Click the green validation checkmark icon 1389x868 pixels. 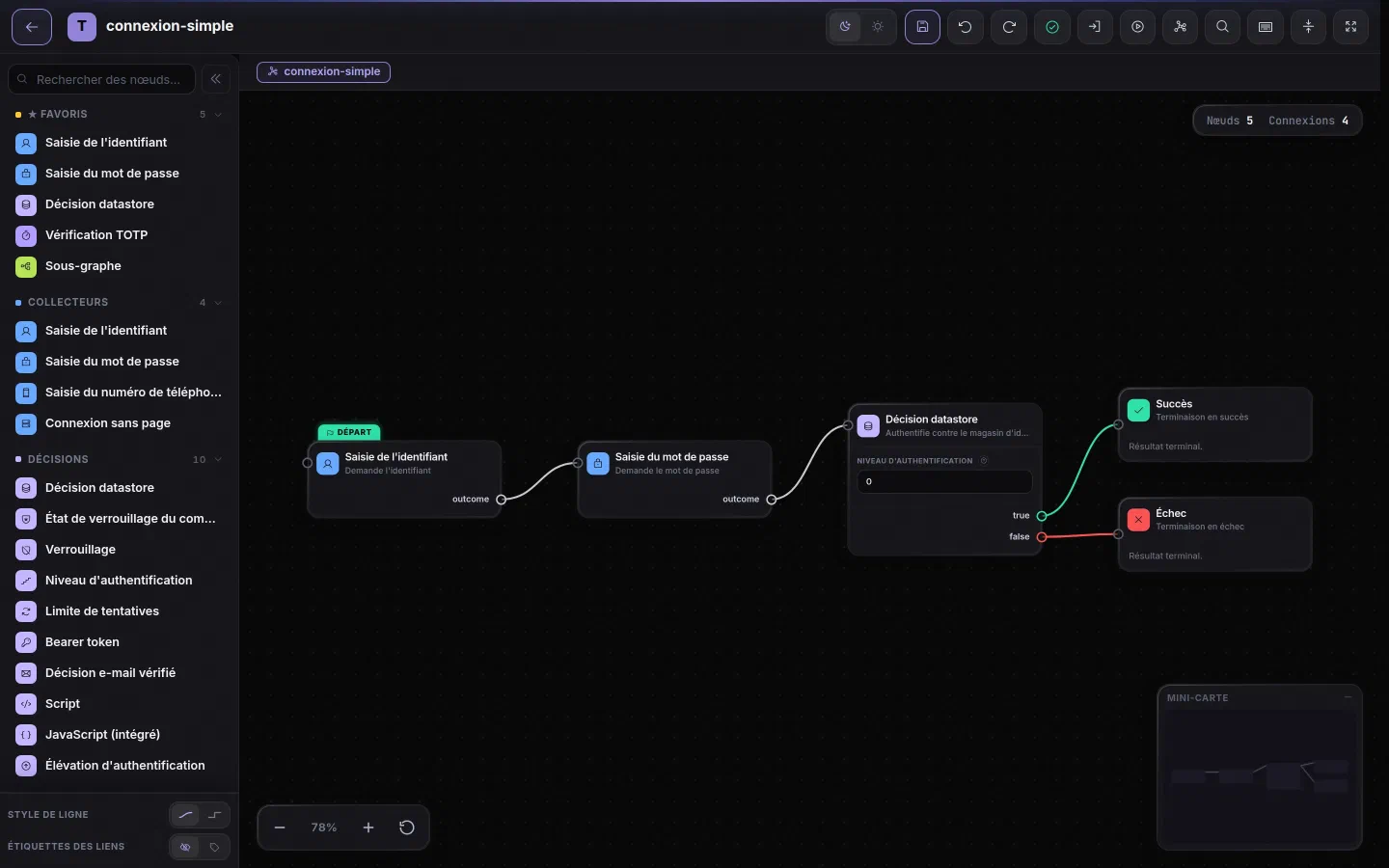(x=1052, y=27)
